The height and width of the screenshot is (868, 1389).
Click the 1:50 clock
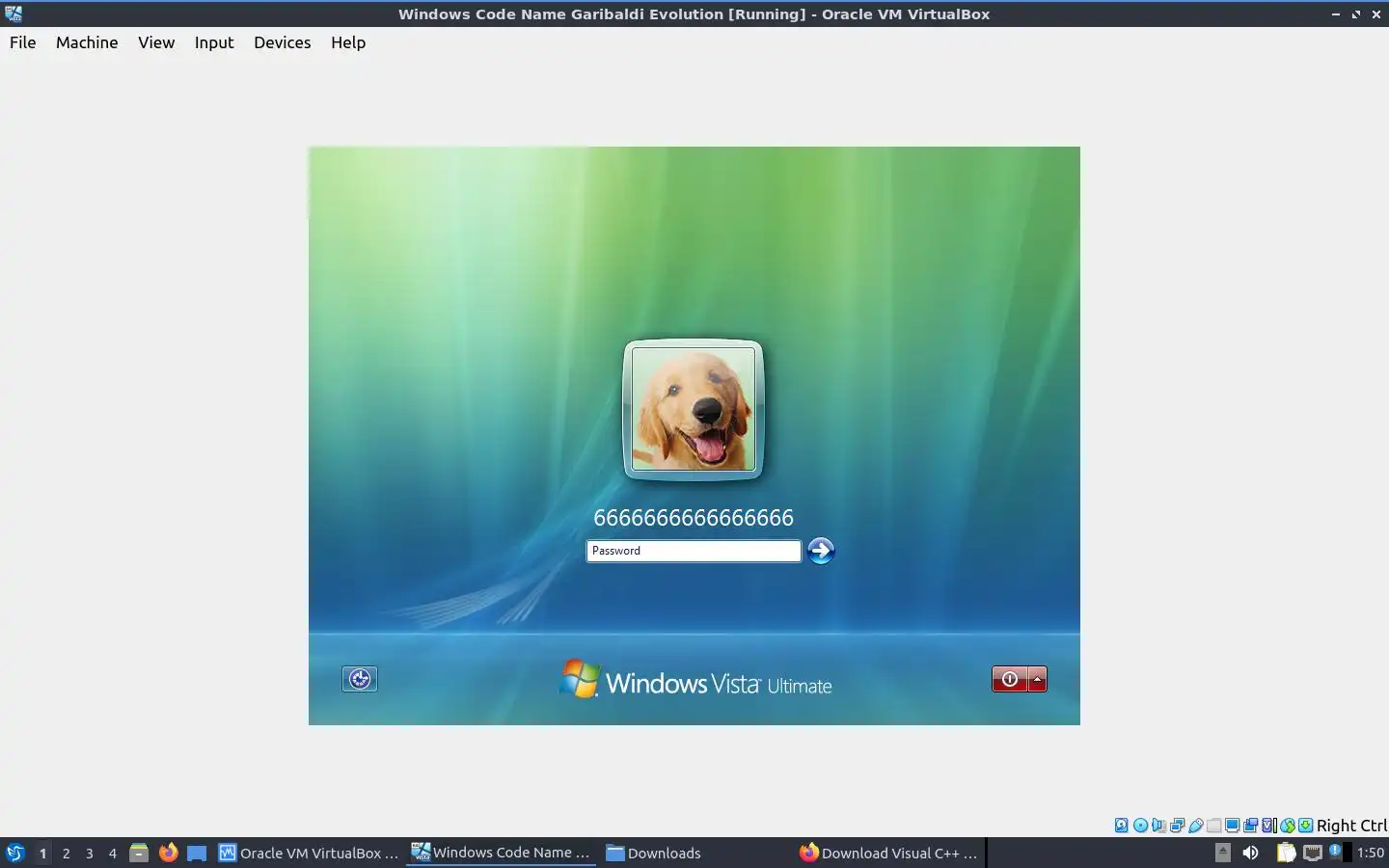(x=1370, y=853)
